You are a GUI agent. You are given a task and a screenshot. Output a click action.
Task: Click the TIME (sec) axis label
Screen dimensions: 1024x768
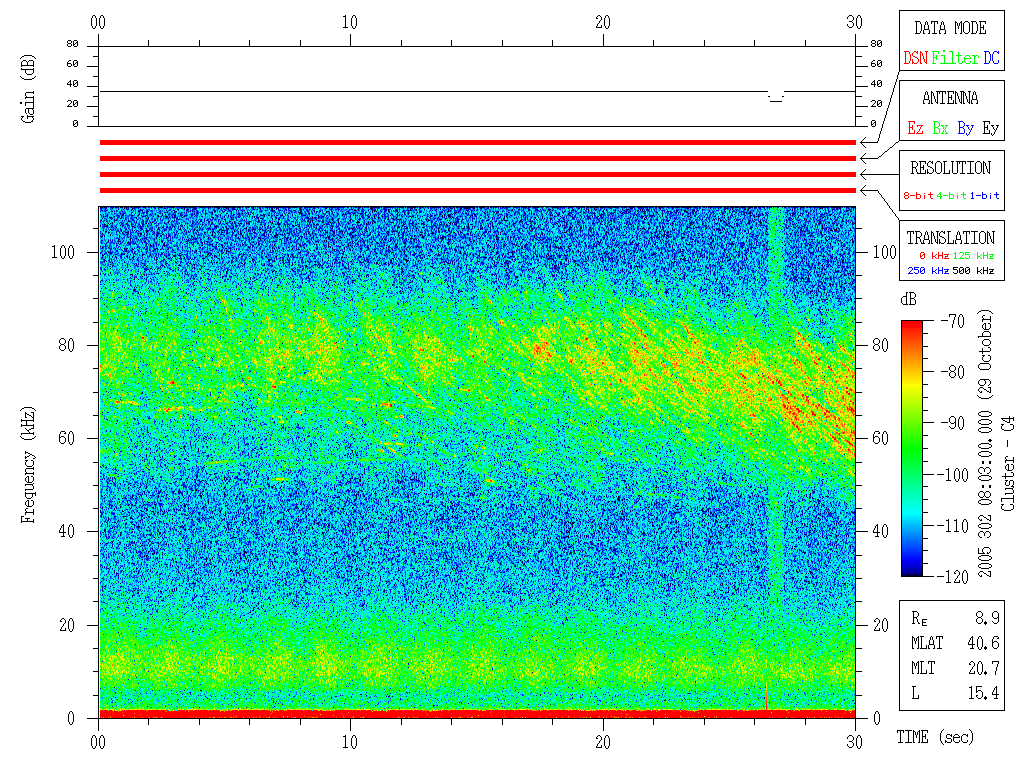click(935, 737)
